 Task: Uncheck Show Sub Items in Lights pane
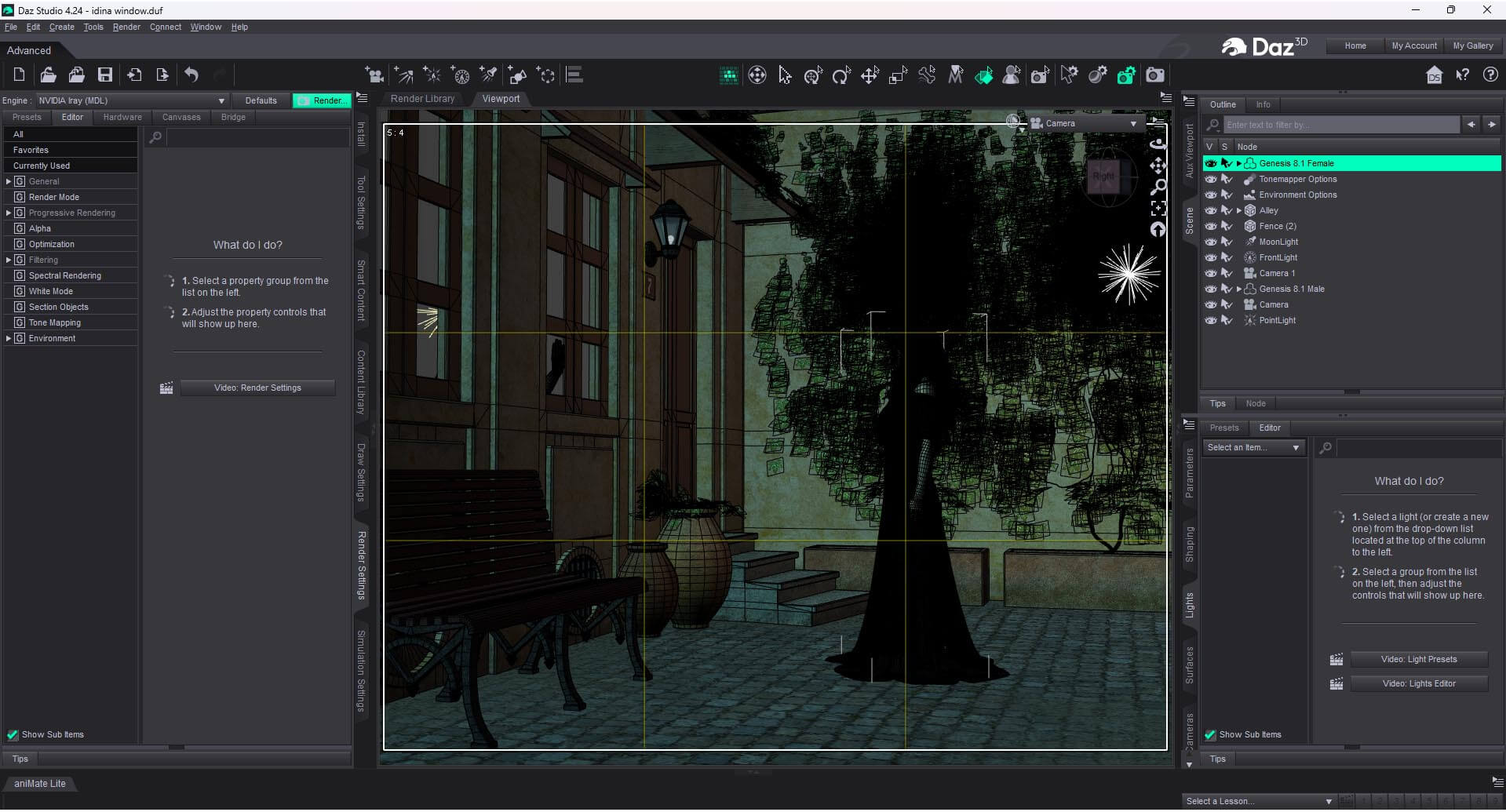coord(1210,735)
